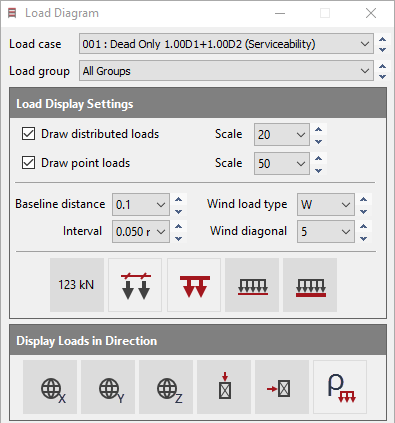
Task: Step Load case to next with down arrow
Action: pyautogui.click(x=383, y=50)
